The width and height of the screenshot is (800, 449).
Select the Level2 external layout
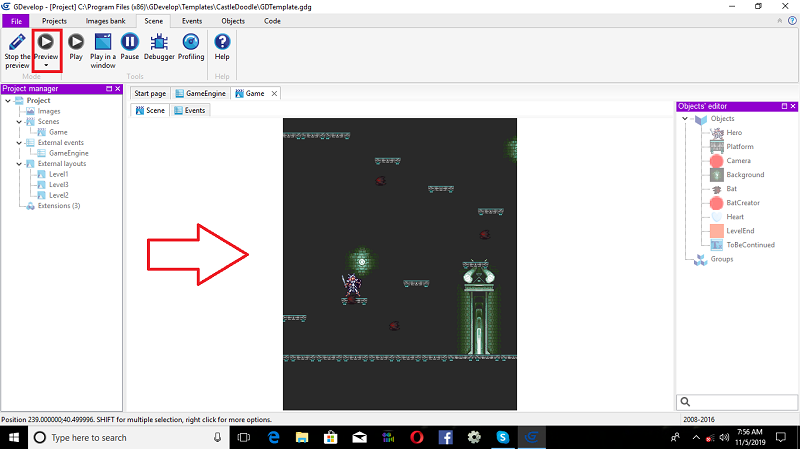(x=58, y=195)
